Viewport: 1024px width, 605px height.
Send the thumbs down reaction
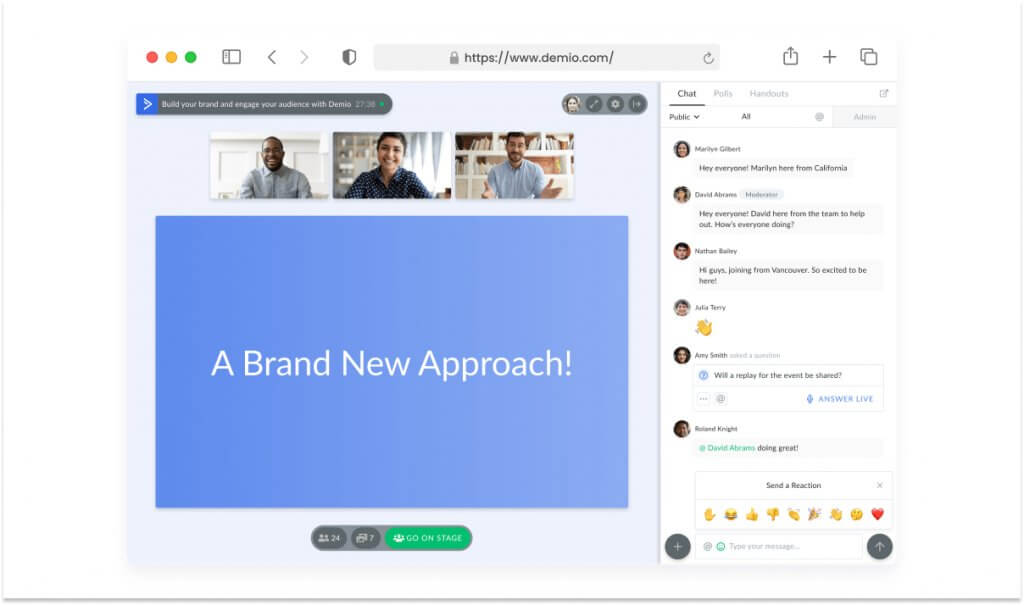pyautogui.click(x=773, y=515)
